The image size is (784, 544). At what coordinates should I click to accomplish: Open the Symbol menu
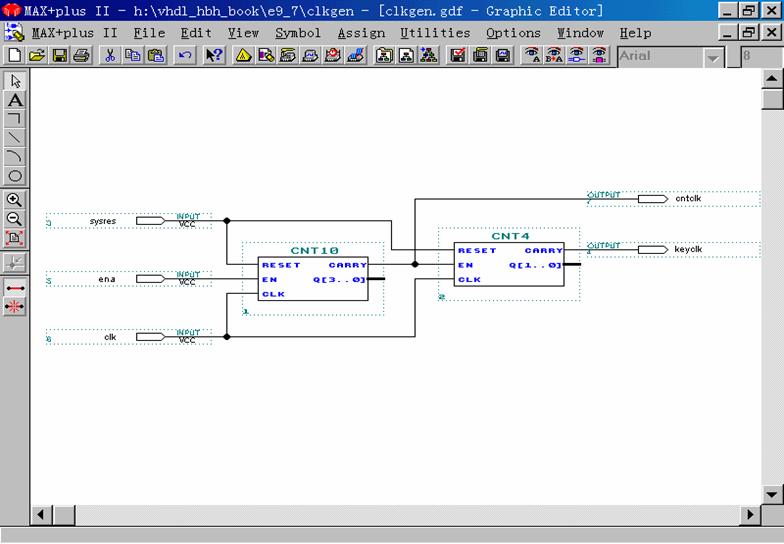tap(298, 33)
